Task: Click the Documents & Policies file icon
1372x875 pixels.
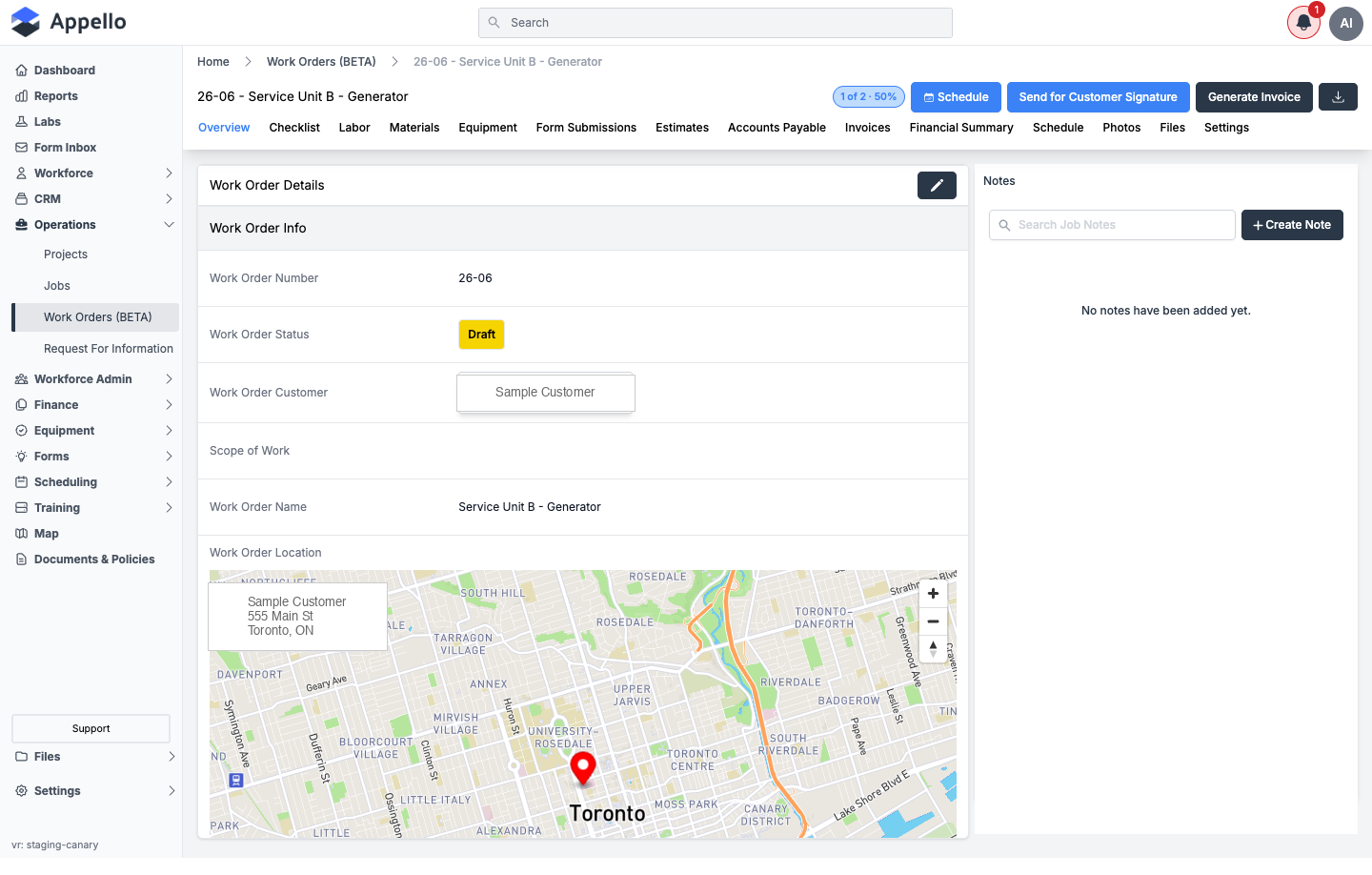Action: tap(21, 560)
